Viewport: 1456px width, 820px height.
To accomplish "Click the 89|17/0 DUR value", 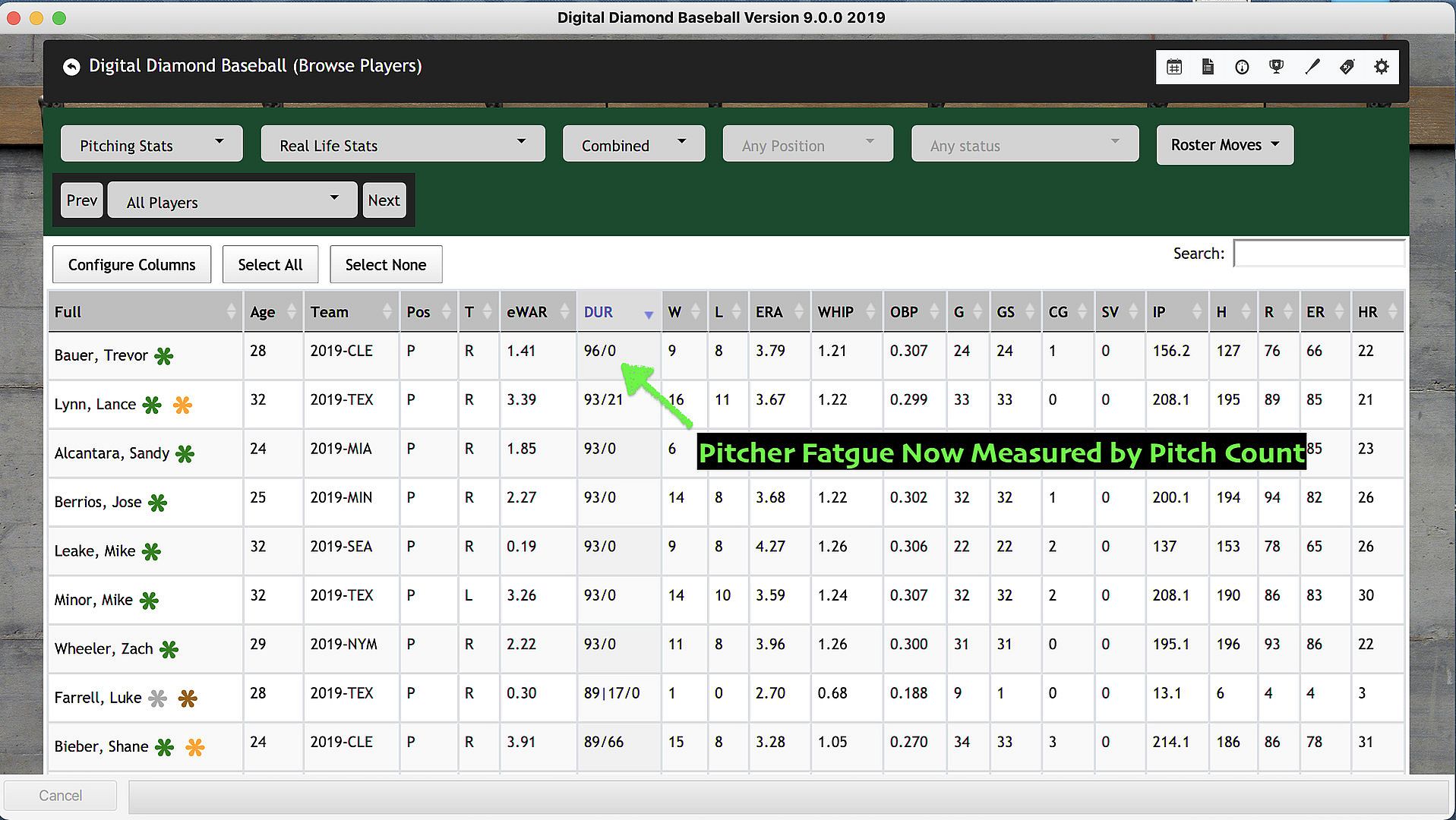I will coord(612,693).
